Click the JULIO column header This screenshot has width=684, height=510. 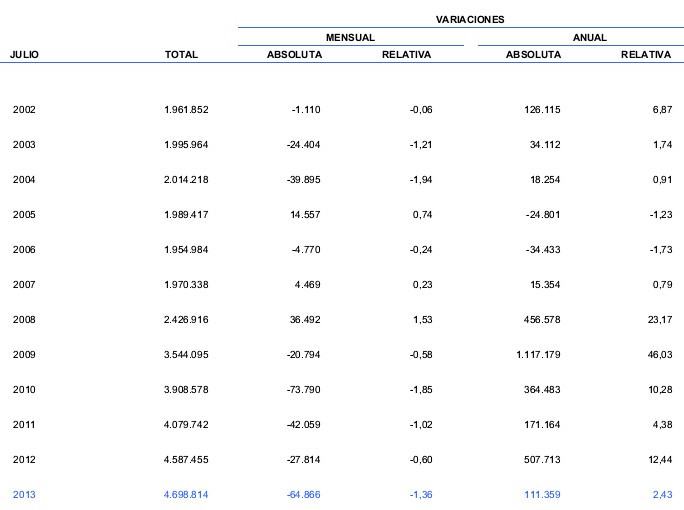24,55
